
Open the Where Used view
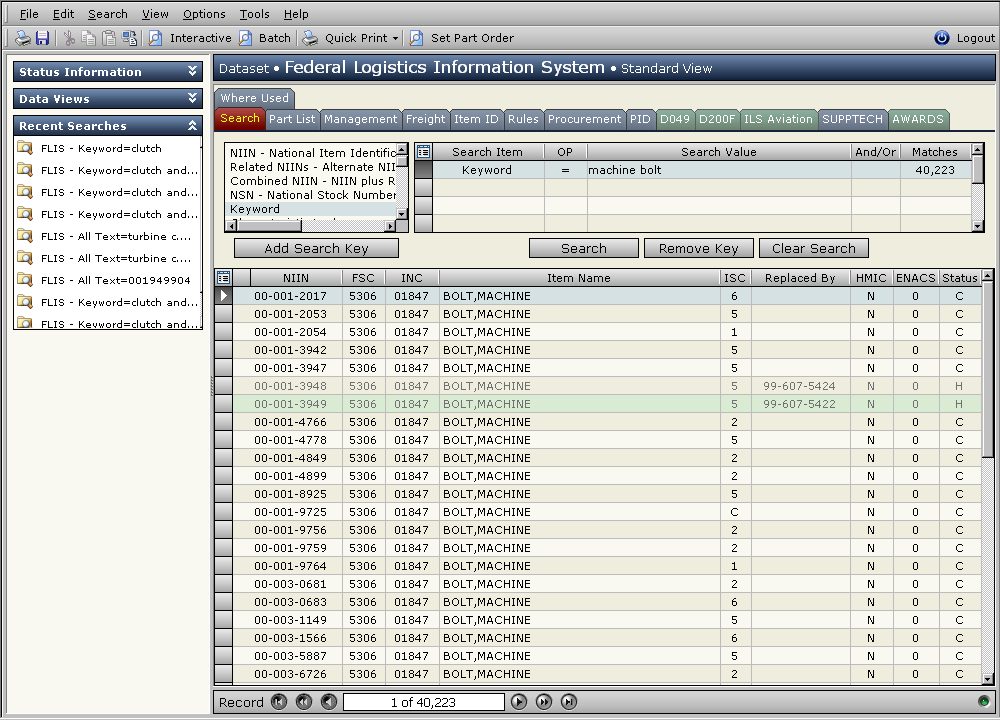pos(253,98)
